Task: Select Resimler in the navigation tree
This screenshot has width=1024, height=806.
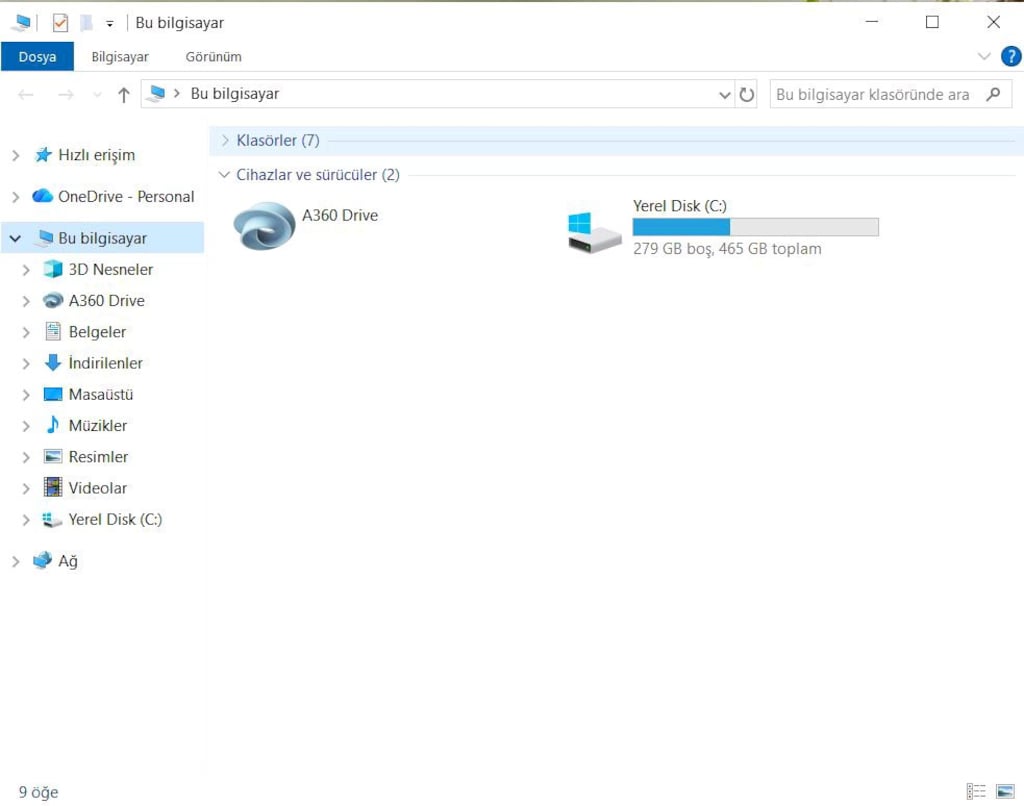Action: click(x=99, y=457)
